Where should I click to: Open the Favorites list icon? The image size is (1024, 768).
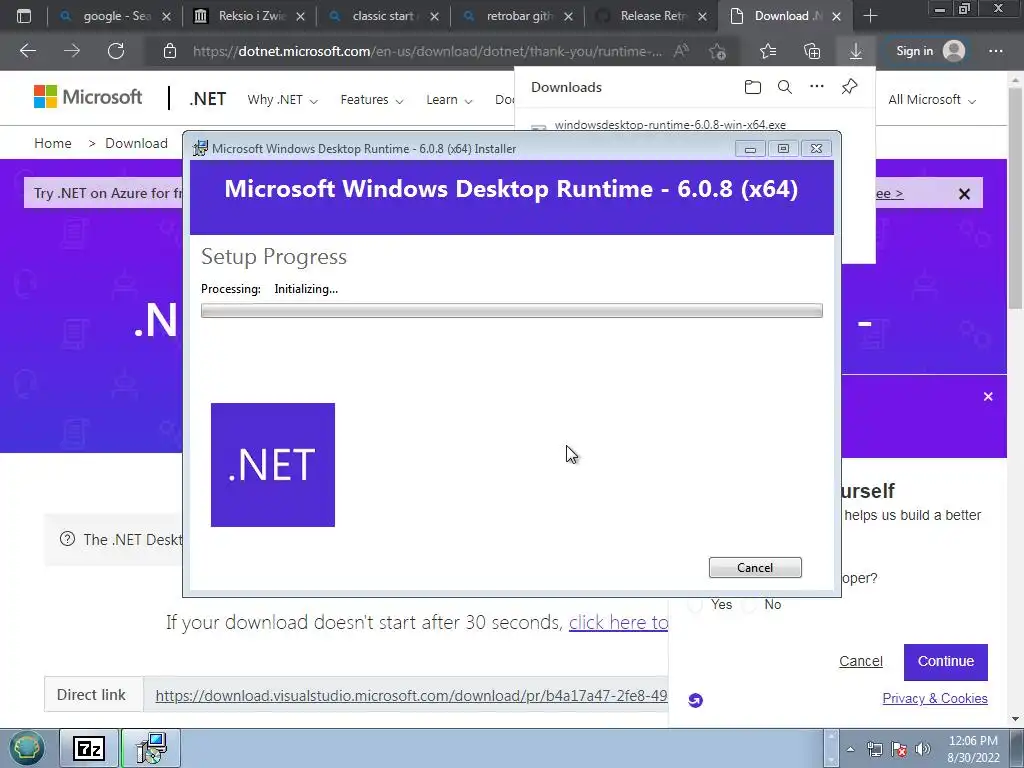768,51
